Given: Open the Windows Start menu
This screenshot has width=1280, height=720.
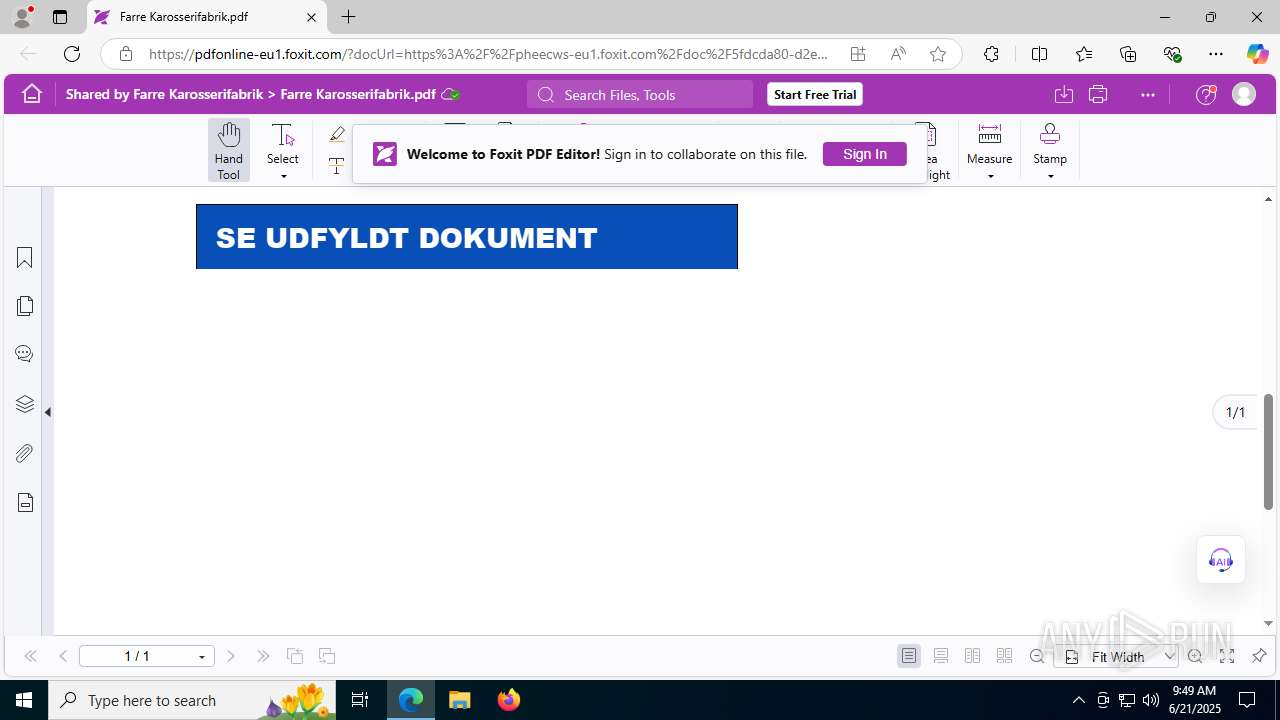Looking at the screenshot, I should tap(24, 700).
